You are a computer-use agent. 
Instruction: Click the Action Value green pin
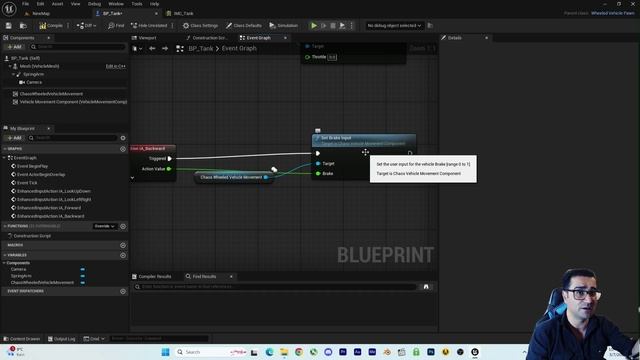[169, 169]
